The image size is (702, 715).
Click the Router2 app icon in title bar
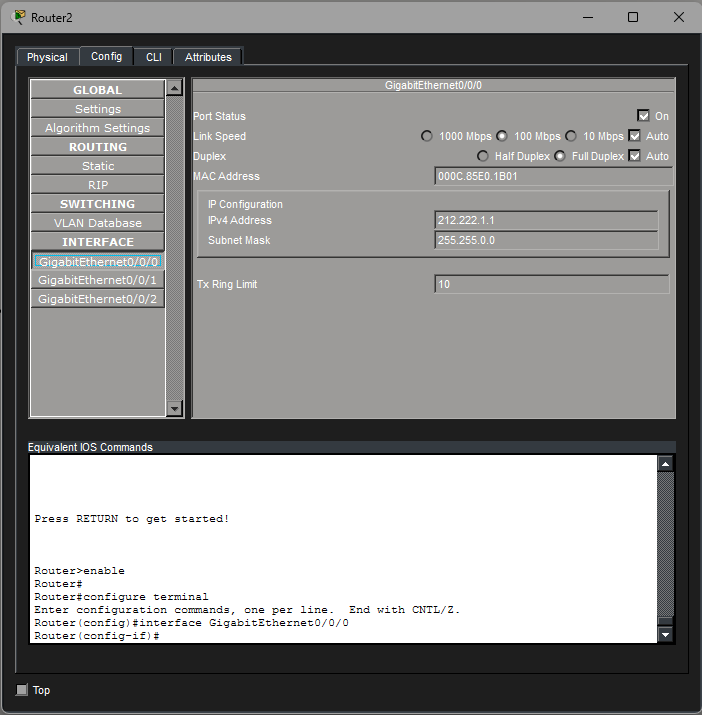tap(18, 18)
